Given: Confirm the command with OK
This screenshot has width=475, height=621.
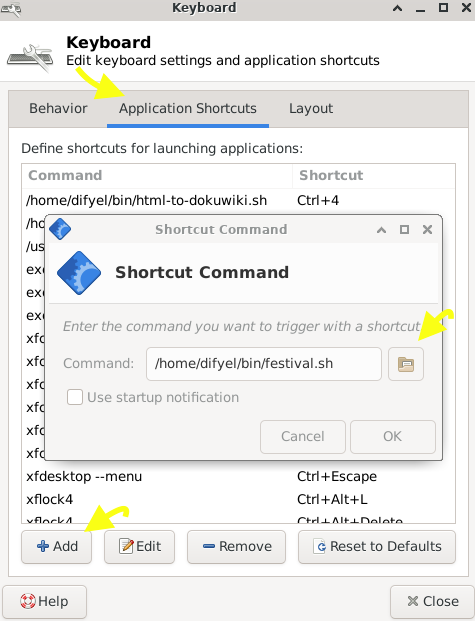Looking at the screenshot, I should (393, 436).
